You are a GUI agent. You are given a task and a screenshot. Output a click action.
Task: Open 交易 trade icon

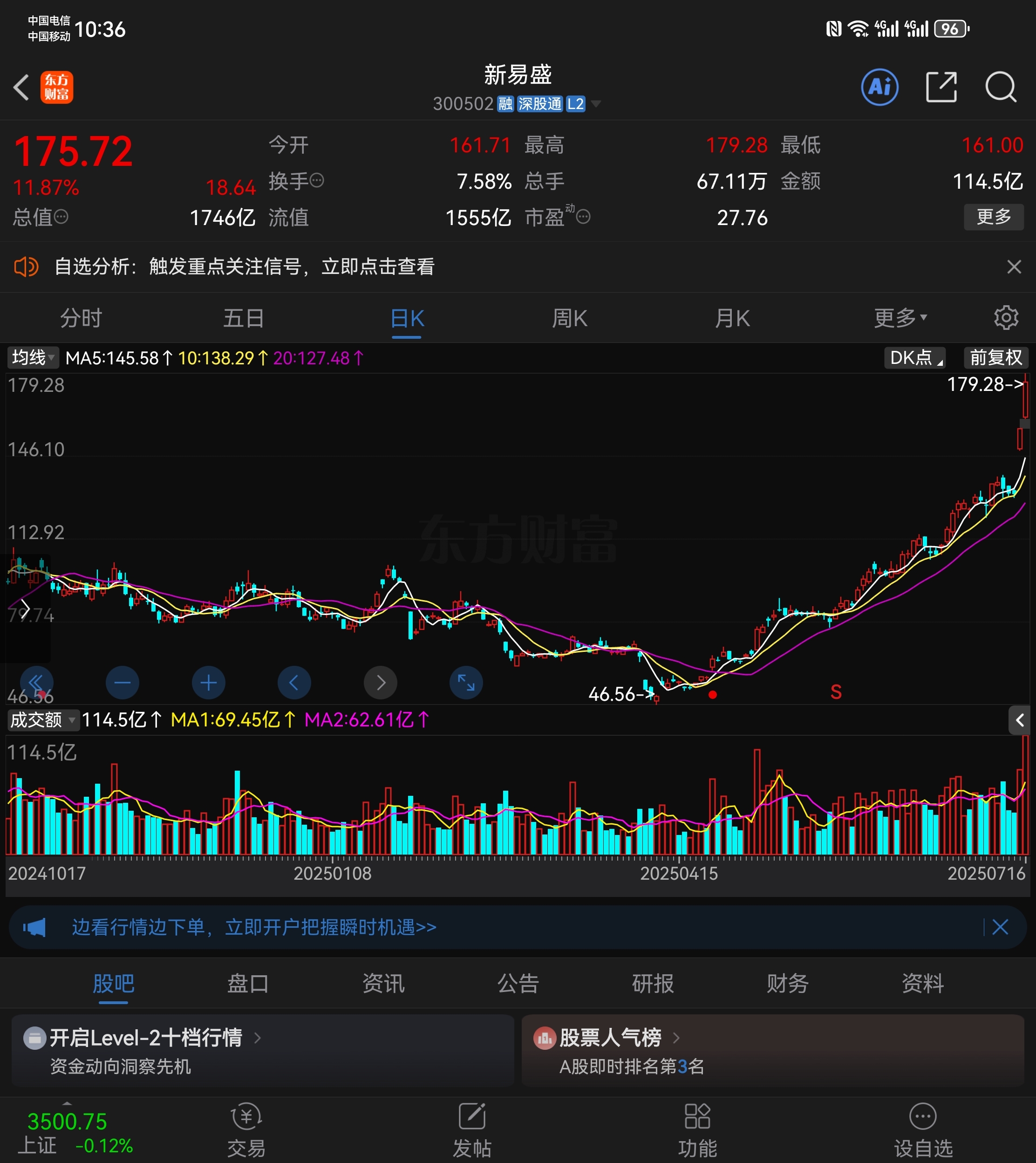tap(246, 1130)
